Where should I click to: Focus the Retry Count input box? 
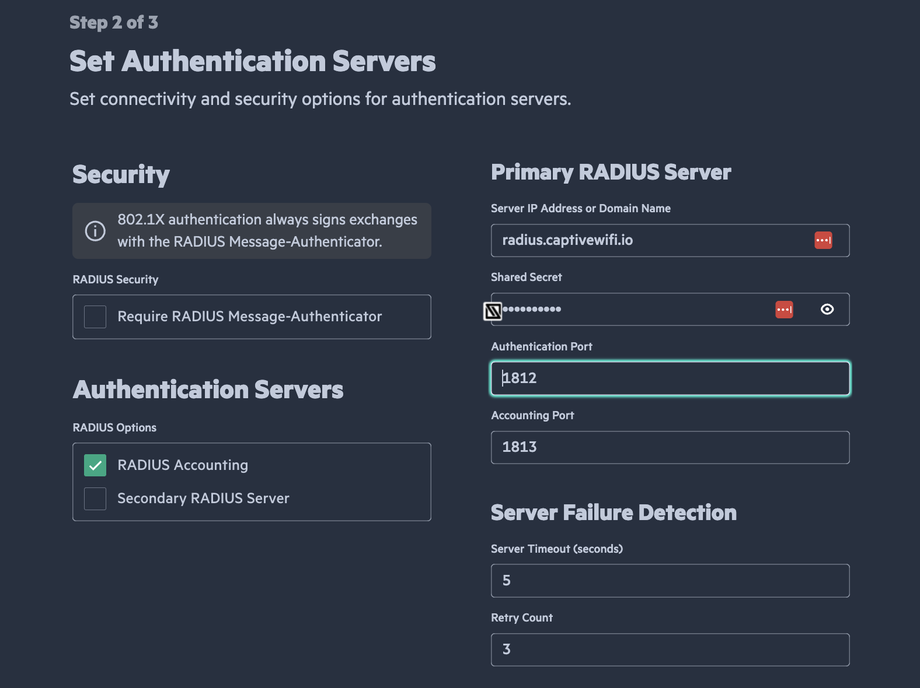pos(670,649)
